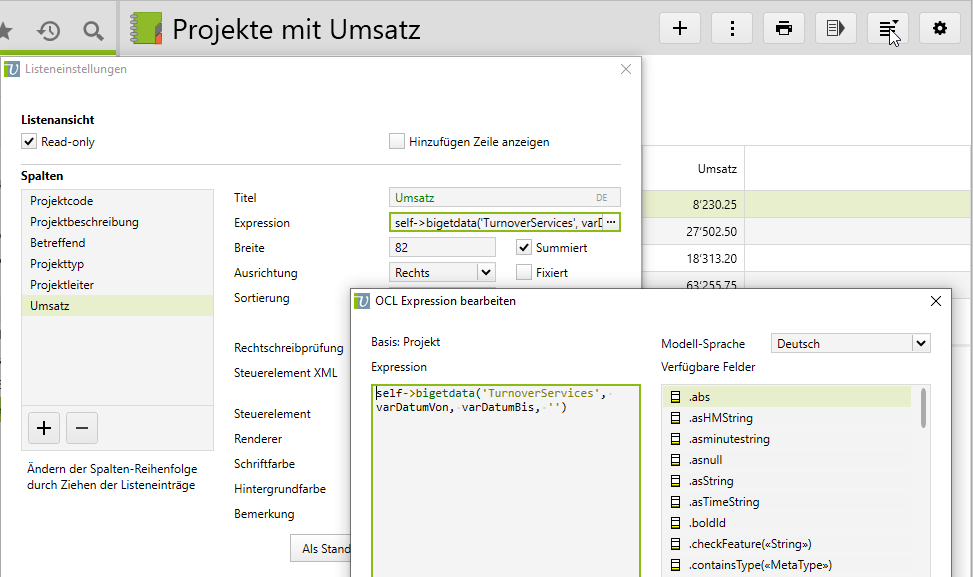Uncheck the Summiert checkbox
Screen dimensions: 973x577
coord(524,247)
